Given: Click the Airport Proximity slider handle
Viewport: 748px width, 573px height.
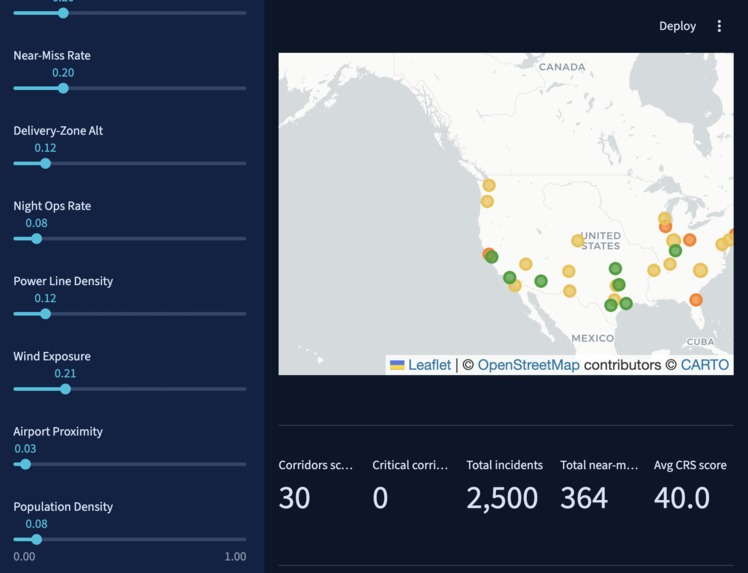Looking at the screenshot, I should (x=25, y=464).
